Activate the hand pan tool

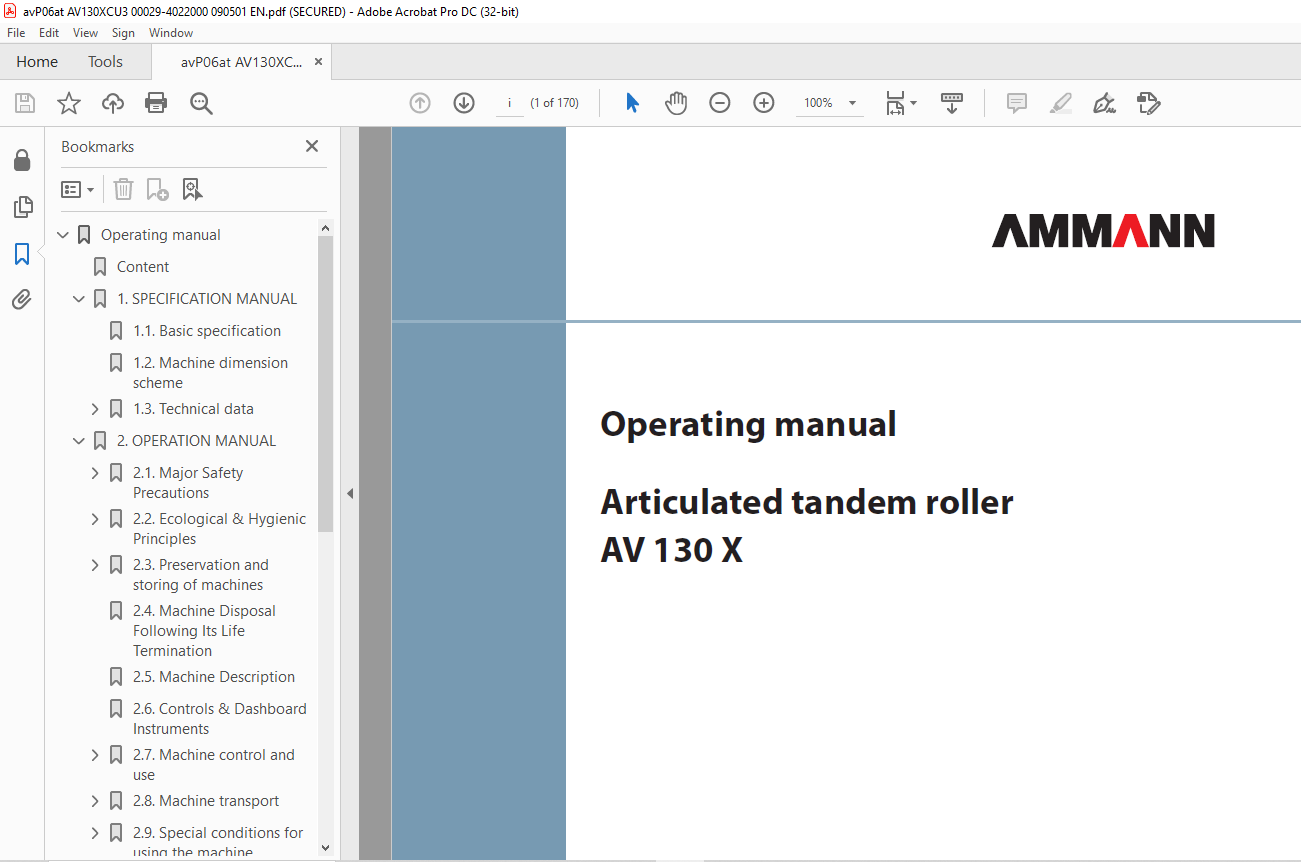[x=676, y=103]
